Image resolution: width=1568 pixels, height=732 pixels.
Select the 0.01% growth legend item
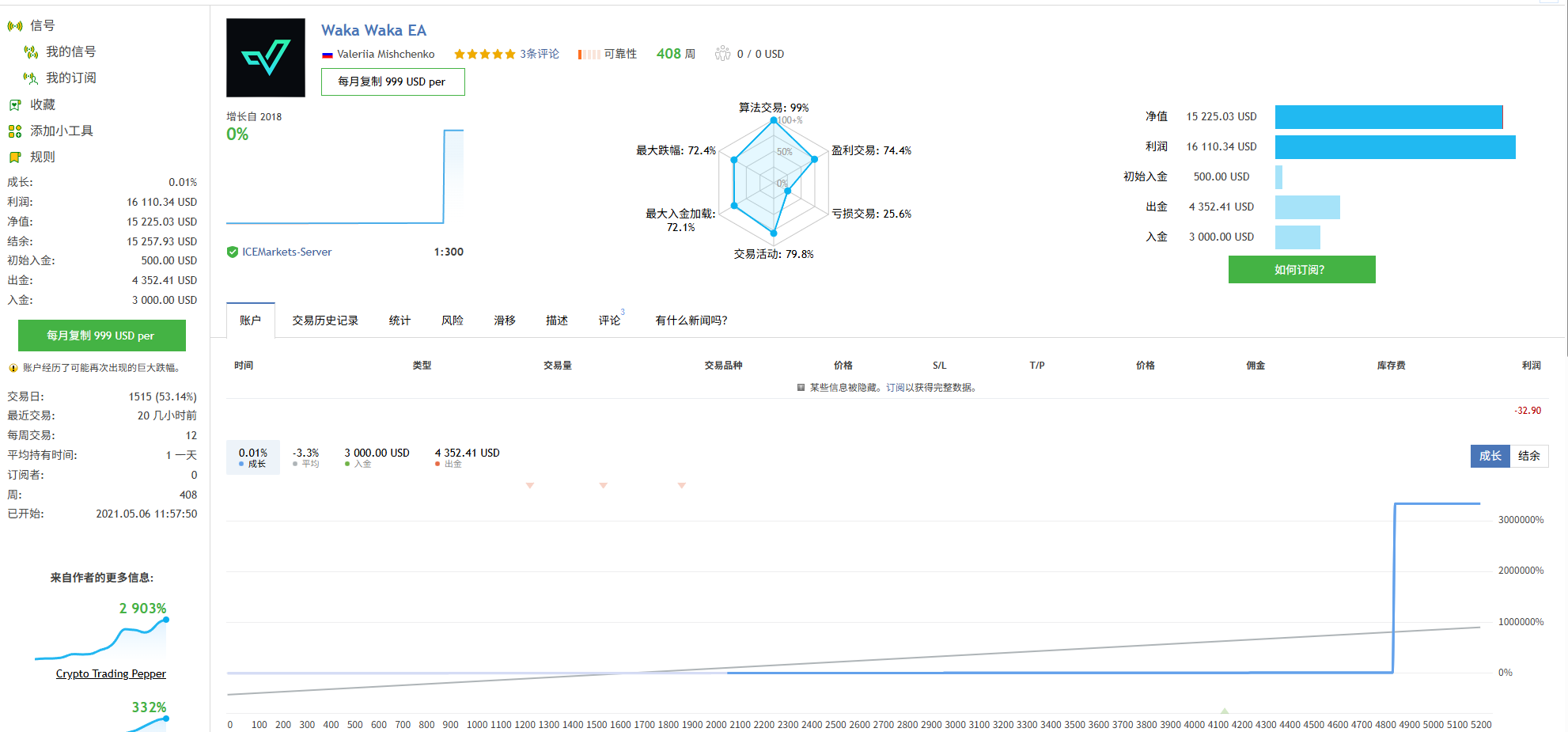pos(253,457)
